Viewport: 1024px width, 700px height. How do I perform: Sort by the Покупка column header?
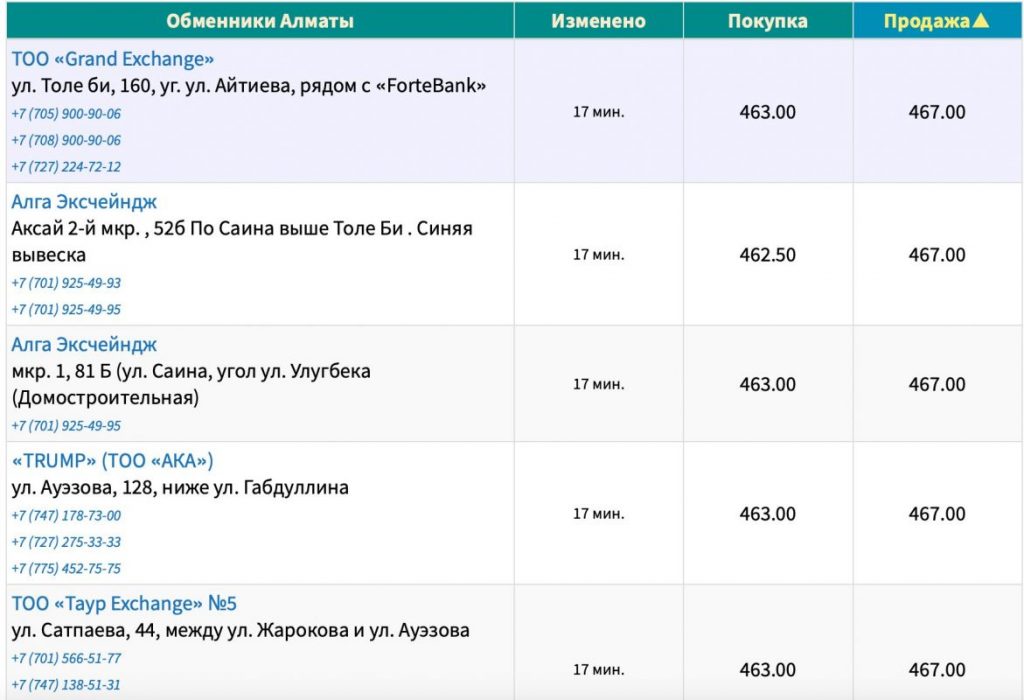click(767, 21)
